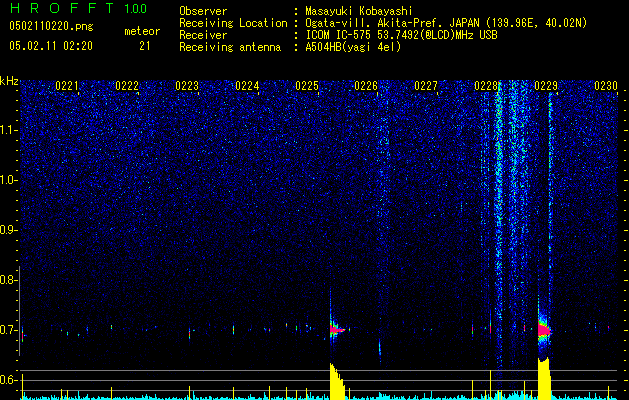Click the 0228 time marker
The height and width of the screenshot is (400, 629).
tap(486, 86)
